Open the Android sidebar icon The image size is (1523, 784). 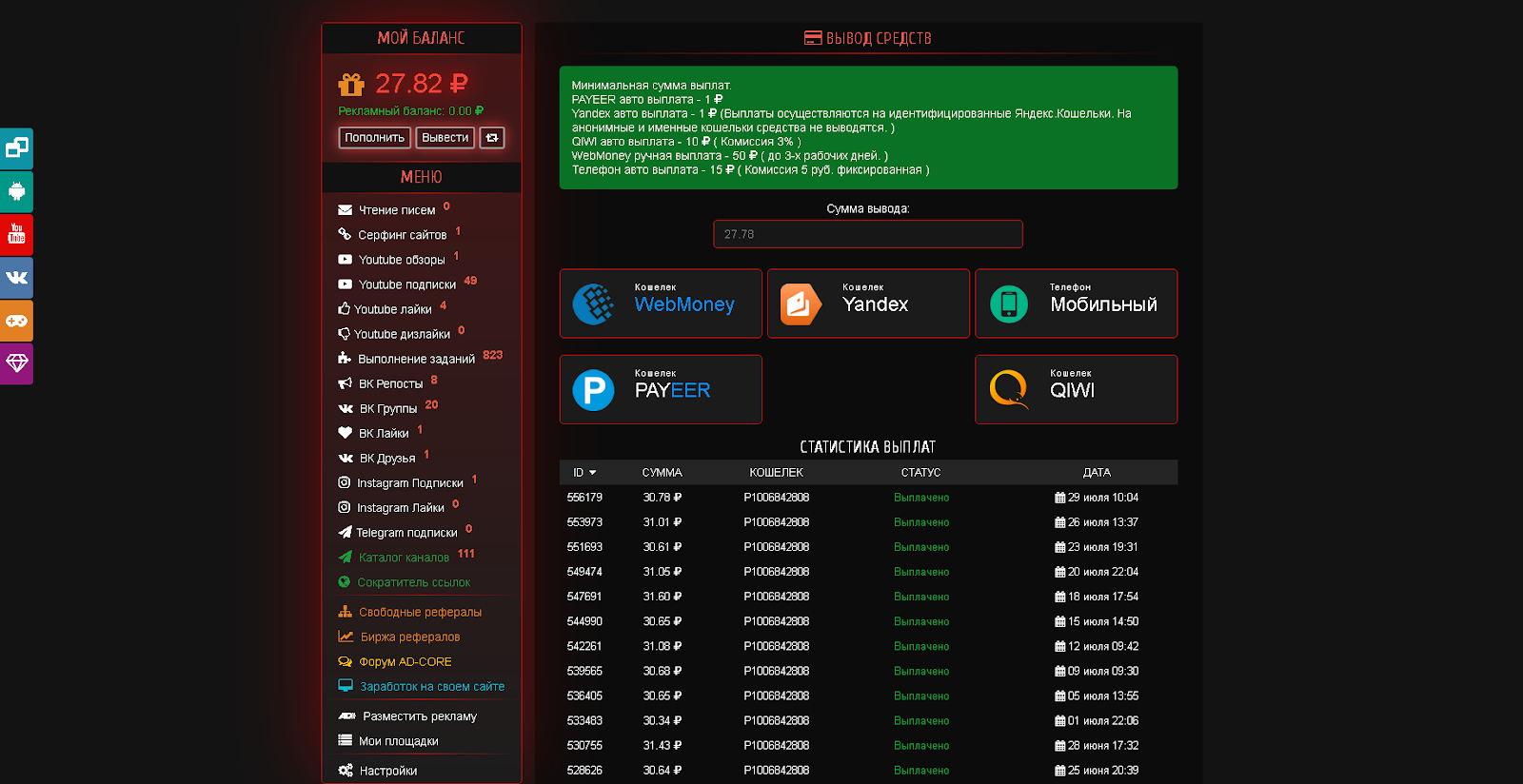(x=16, y=191)
